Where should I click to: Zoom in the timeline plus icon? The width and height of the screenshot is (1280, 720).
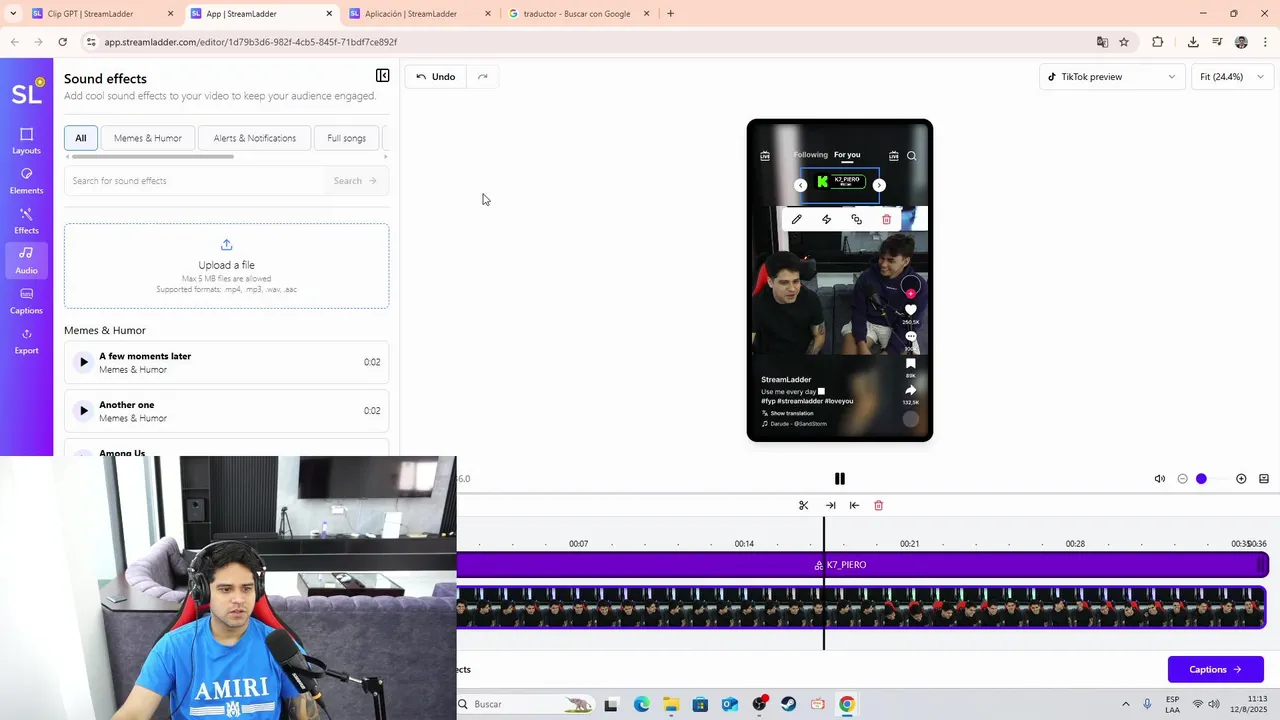[1241, 479]
